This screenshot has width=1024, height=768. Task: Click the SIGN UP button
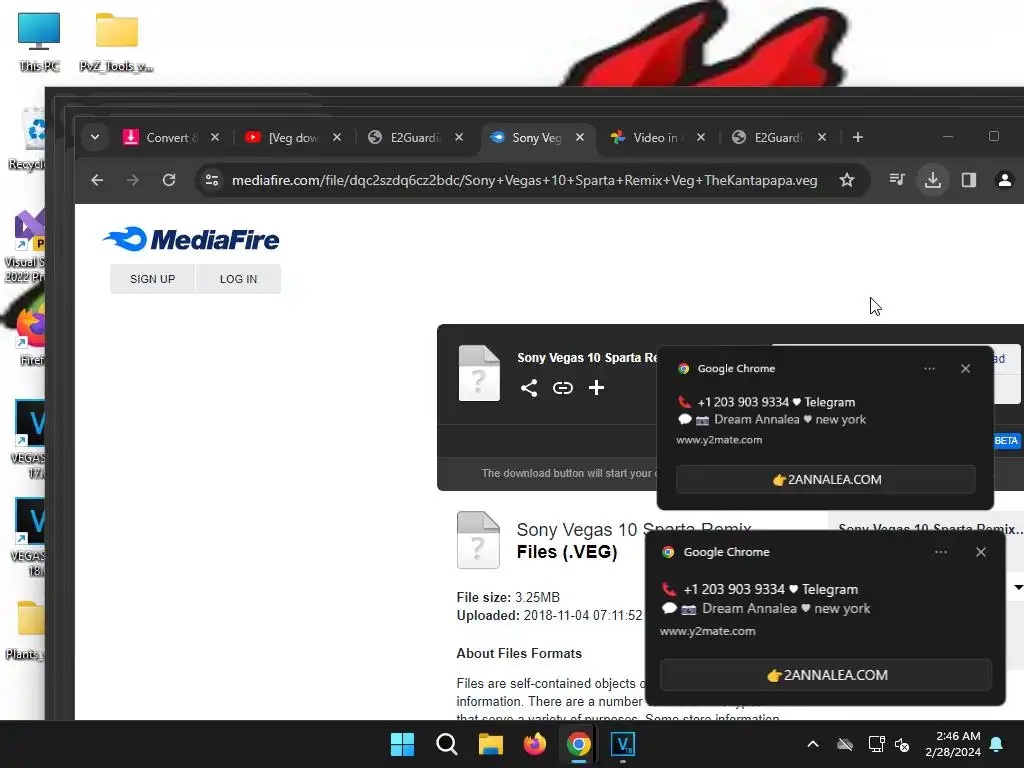click(152, 279)
